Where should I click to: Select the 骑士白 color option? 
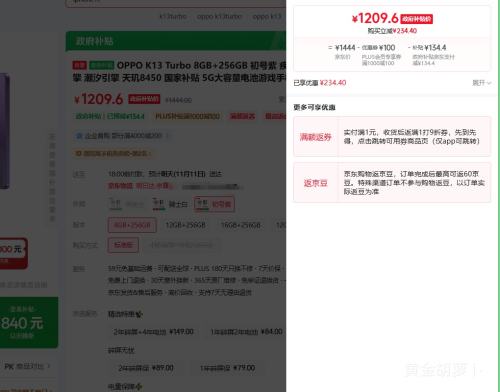[x=170, y=204]
